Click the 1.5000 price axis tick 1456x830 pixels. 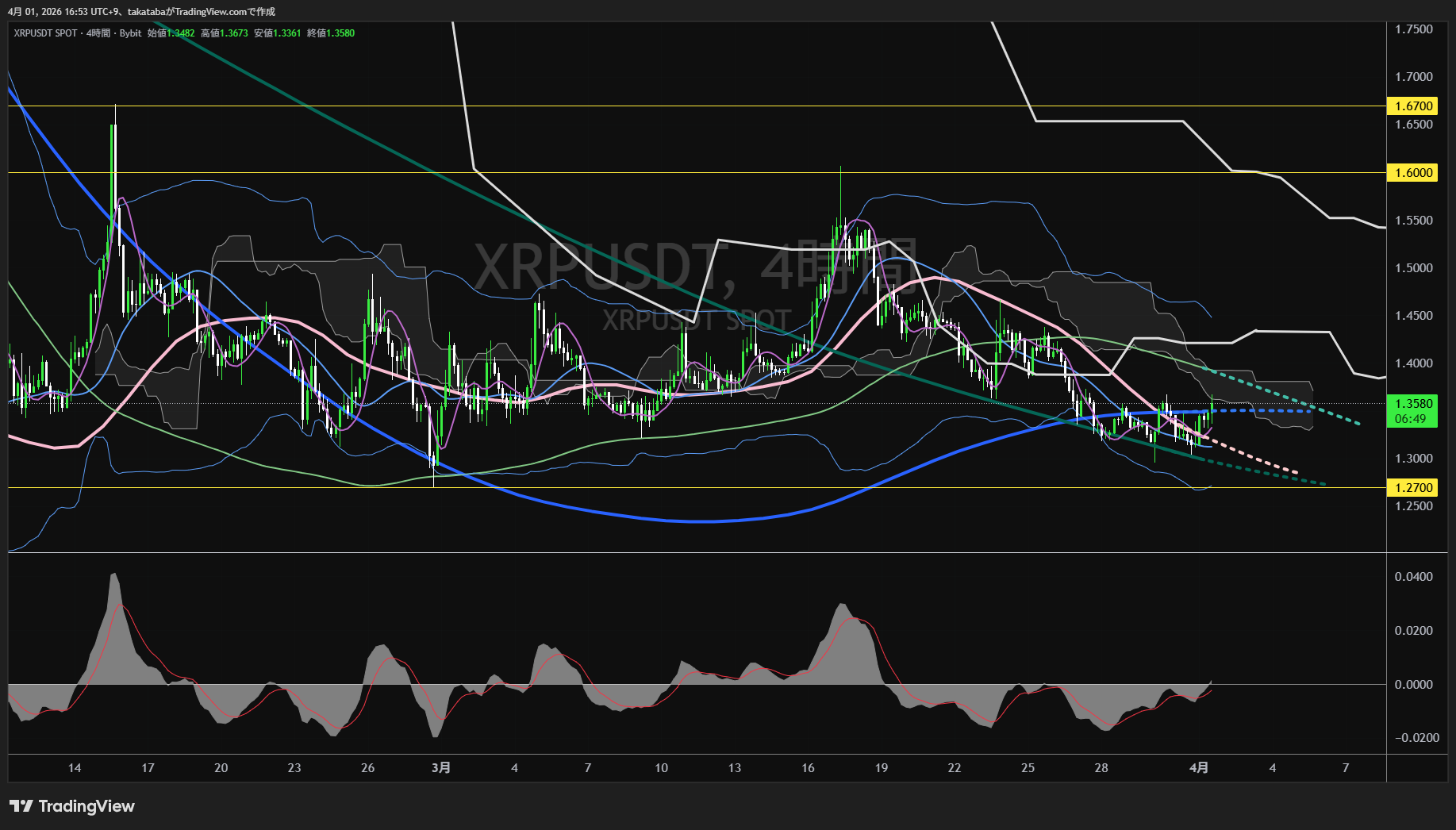[x=1414, y=268]
